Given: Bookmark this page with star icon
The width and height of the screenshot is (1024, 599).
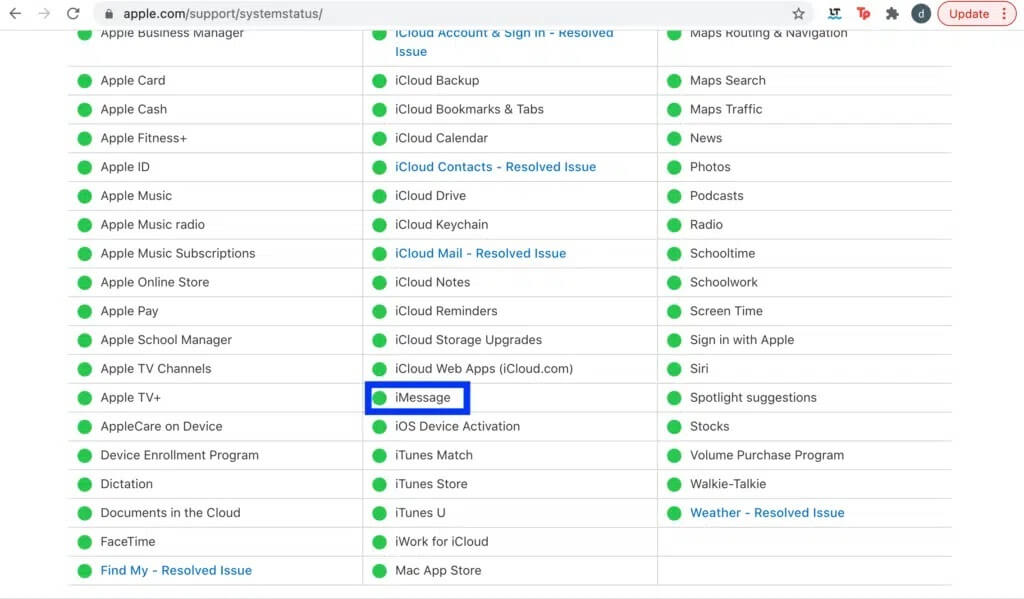Looking at the screenshot, I should tap(798, 14).
